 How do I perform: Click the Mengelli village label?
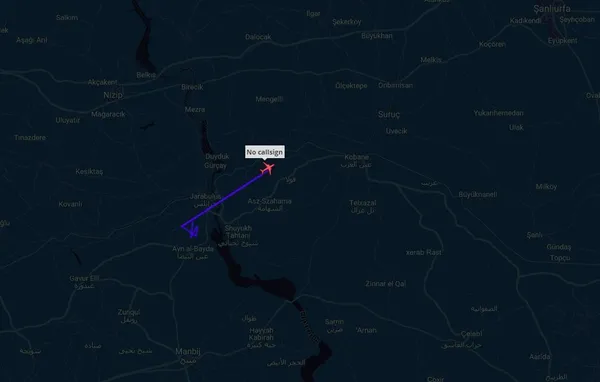click(x=269, y=99)
